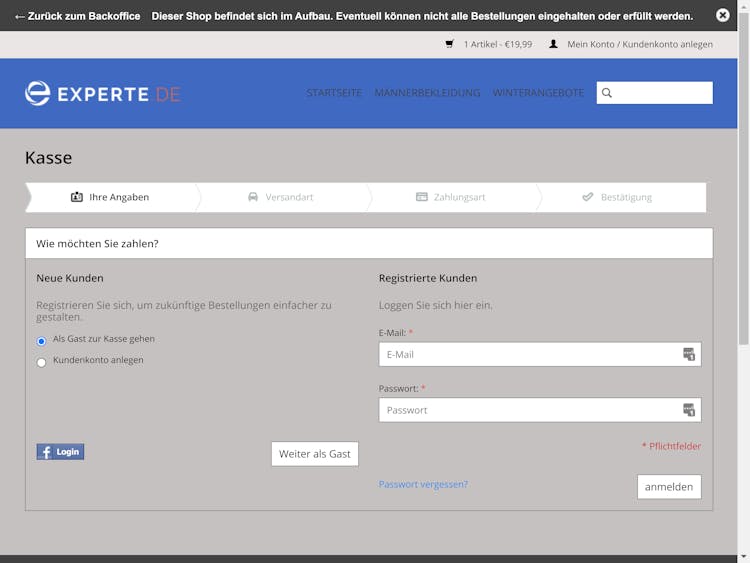Screen dimensions: 750x563
Task: Focus the E-Mail input field
Action: click(x=540, y=354)
